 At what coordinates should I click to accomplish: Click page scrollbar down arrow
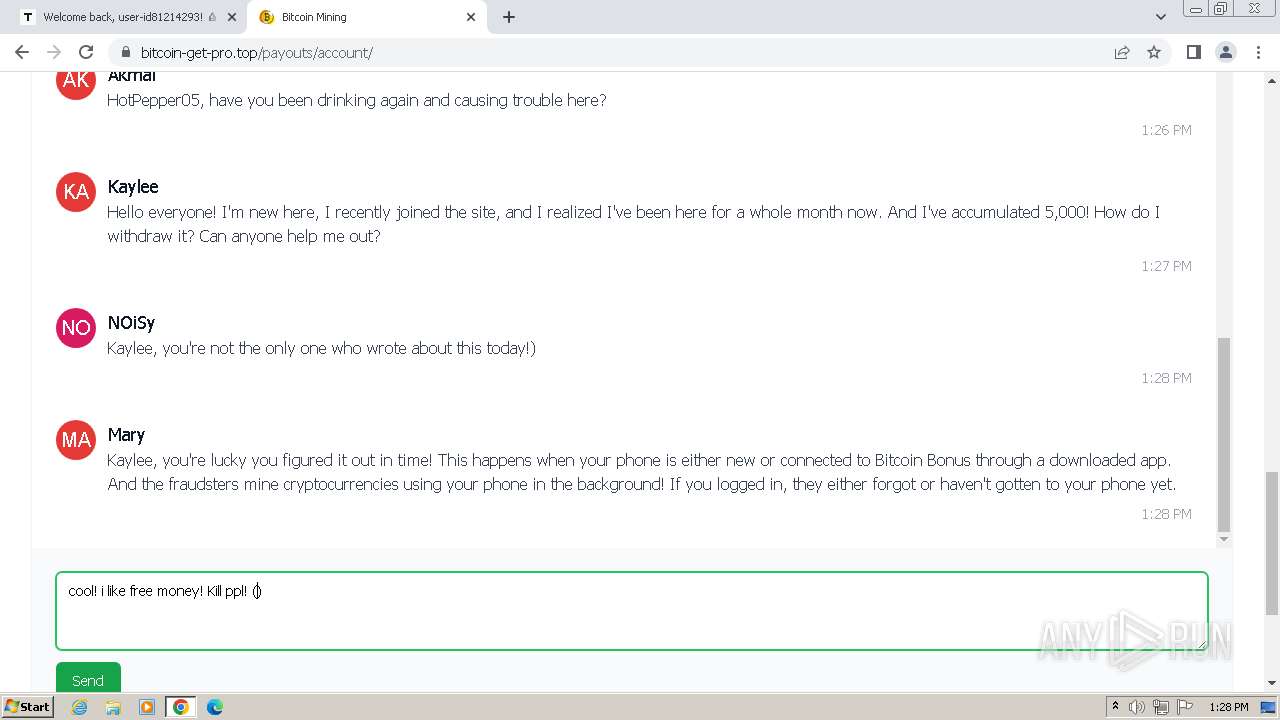coord(1271,683)
